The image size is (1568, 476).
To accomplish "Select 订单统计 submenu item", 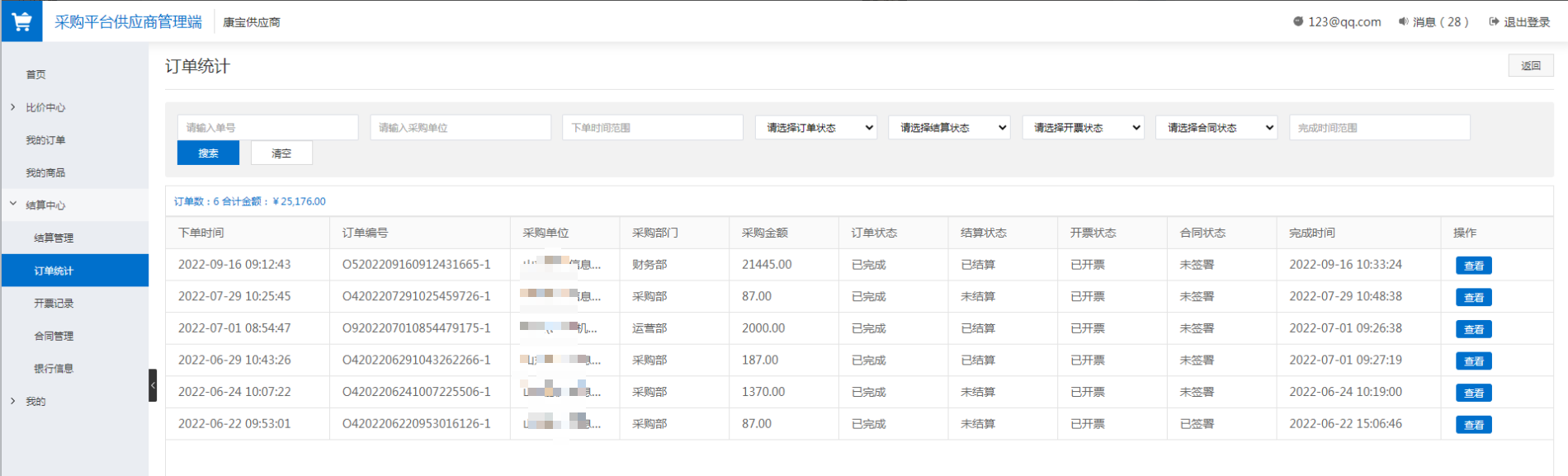I will [75, 271].
